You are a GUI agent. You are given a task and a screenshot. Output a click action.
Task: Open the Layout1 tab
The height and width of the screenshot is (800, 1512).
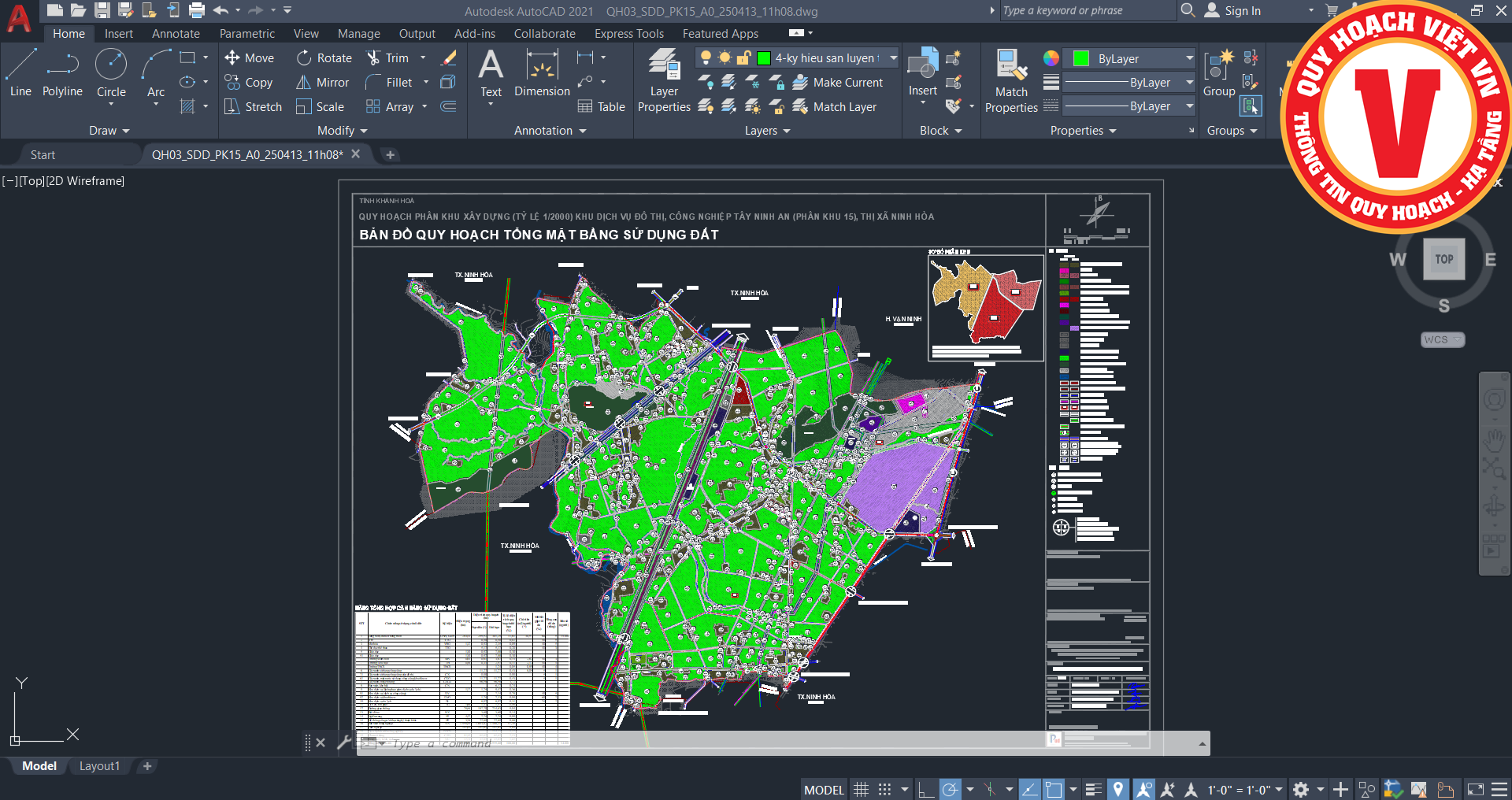[99, 766]
